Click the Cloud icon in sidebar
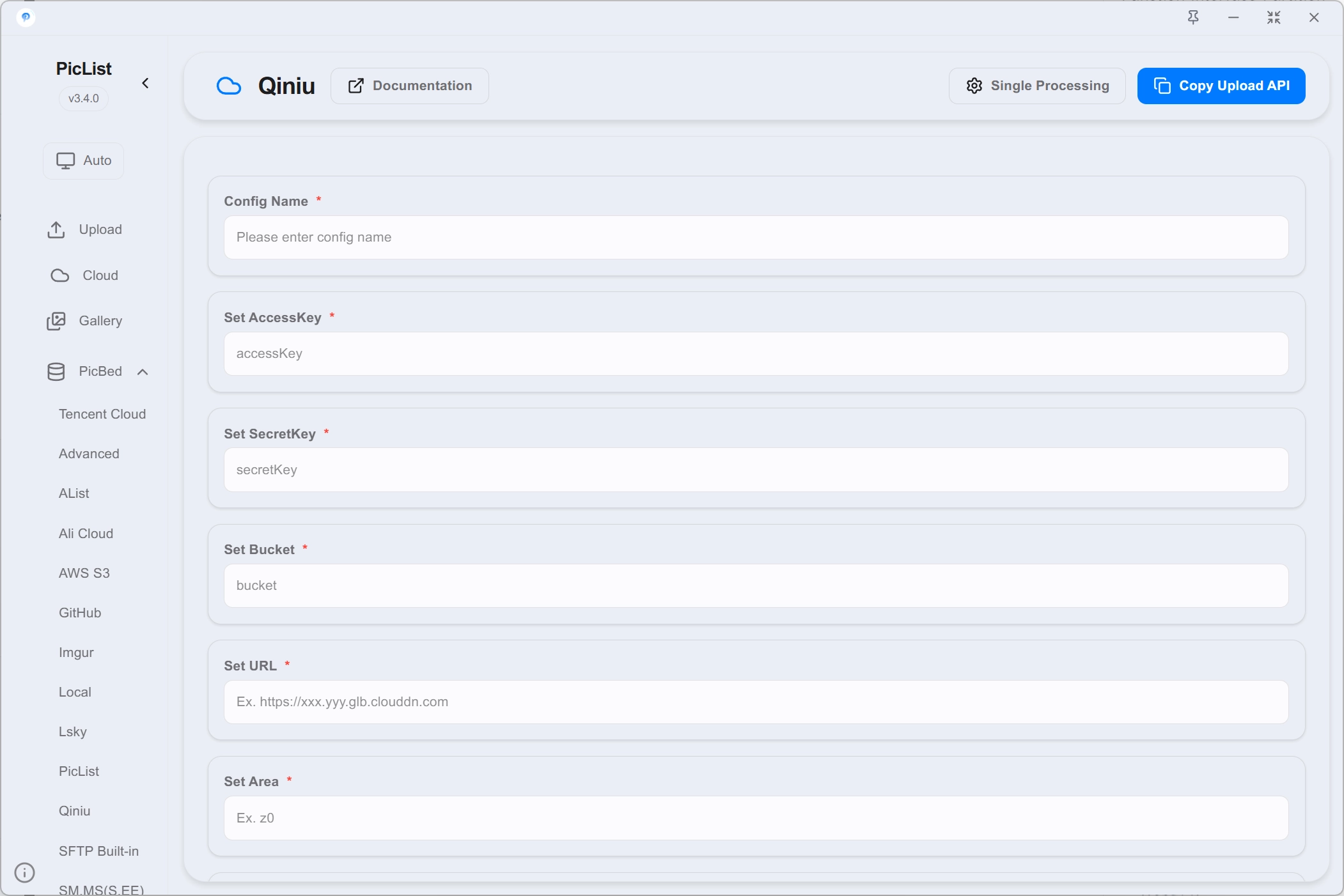1344x896 pixels. 60,275
